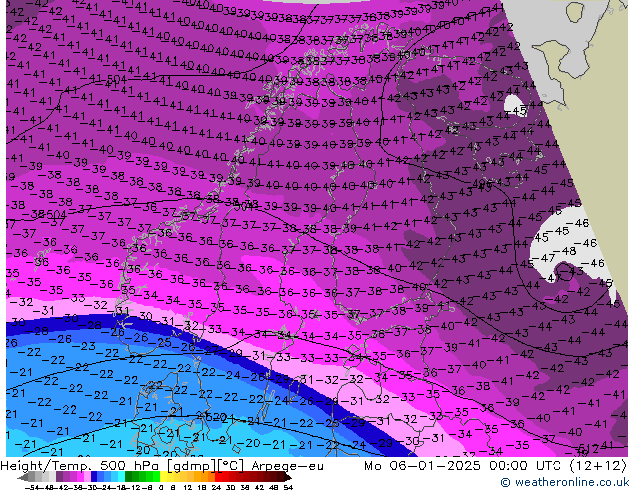This screenshot has width=634, height=490.
Task: Click the dark blue swatch in the legend
Action: click(94, 477)
